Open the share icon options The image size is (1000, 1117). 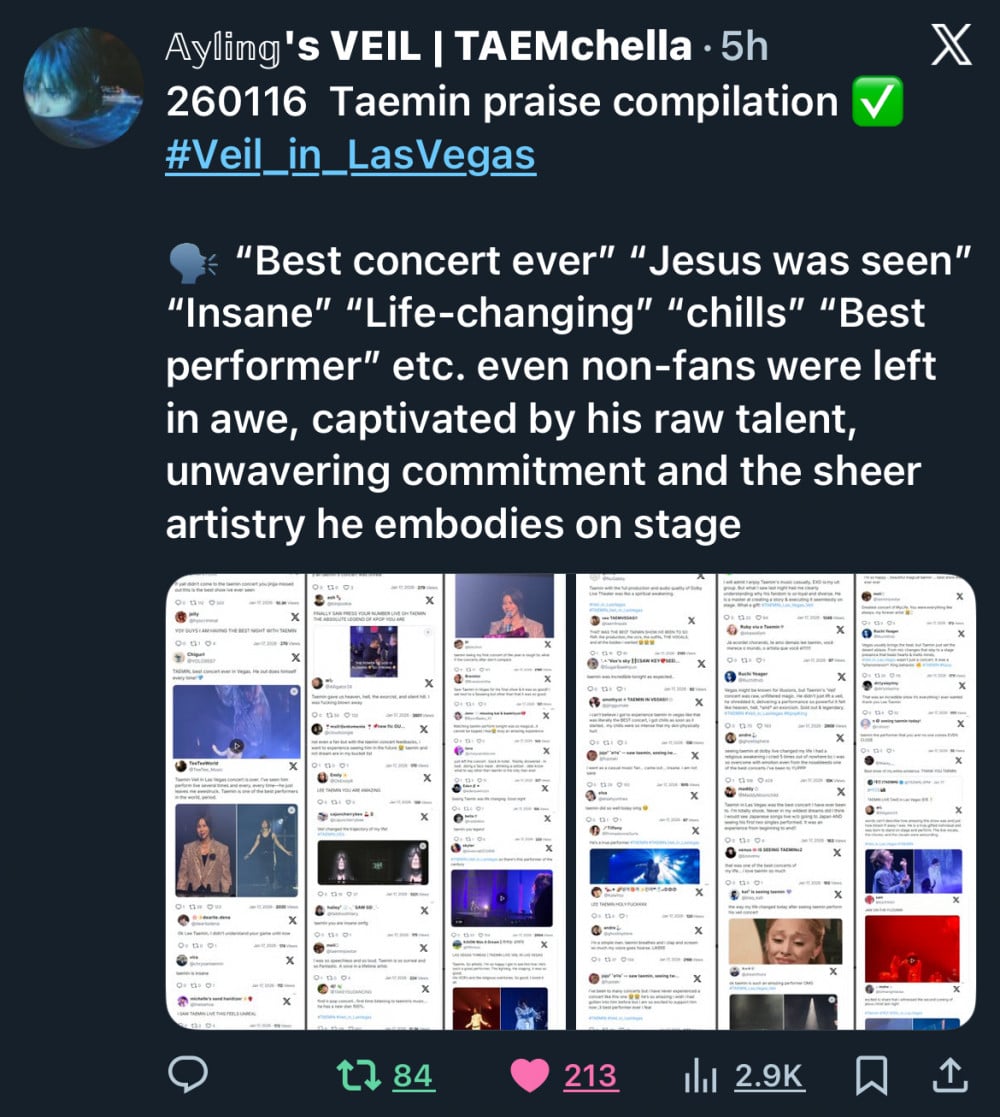point(949,1075)
